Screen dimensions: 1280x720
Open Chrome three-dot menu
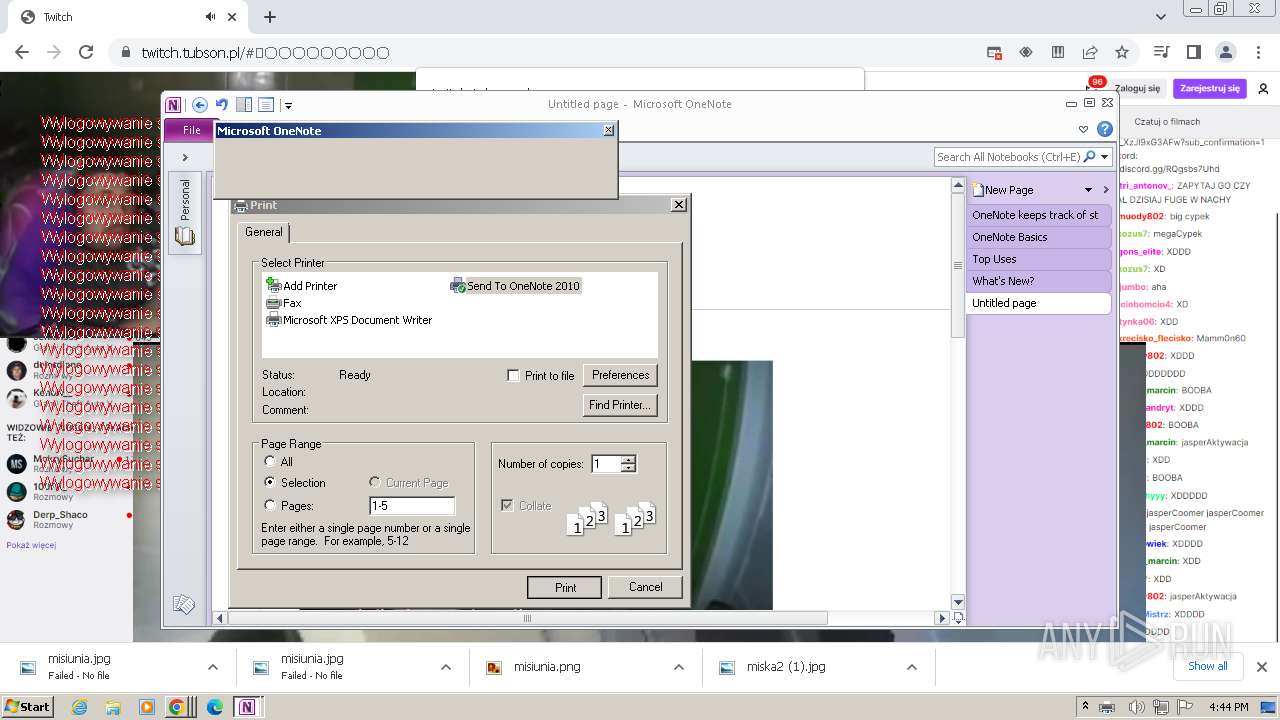click(1258, 52)
